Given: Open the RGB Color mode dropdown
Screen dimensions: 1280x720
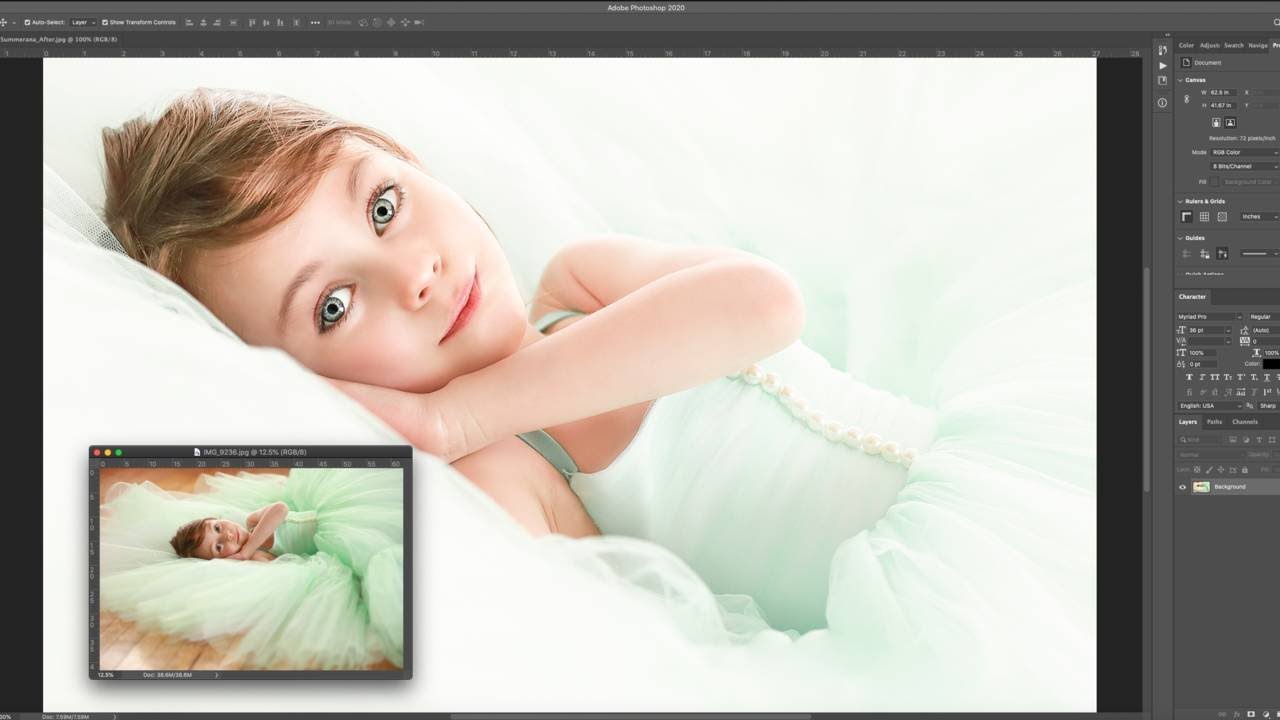Looking at the screenshot, I should coord(1245,152).
